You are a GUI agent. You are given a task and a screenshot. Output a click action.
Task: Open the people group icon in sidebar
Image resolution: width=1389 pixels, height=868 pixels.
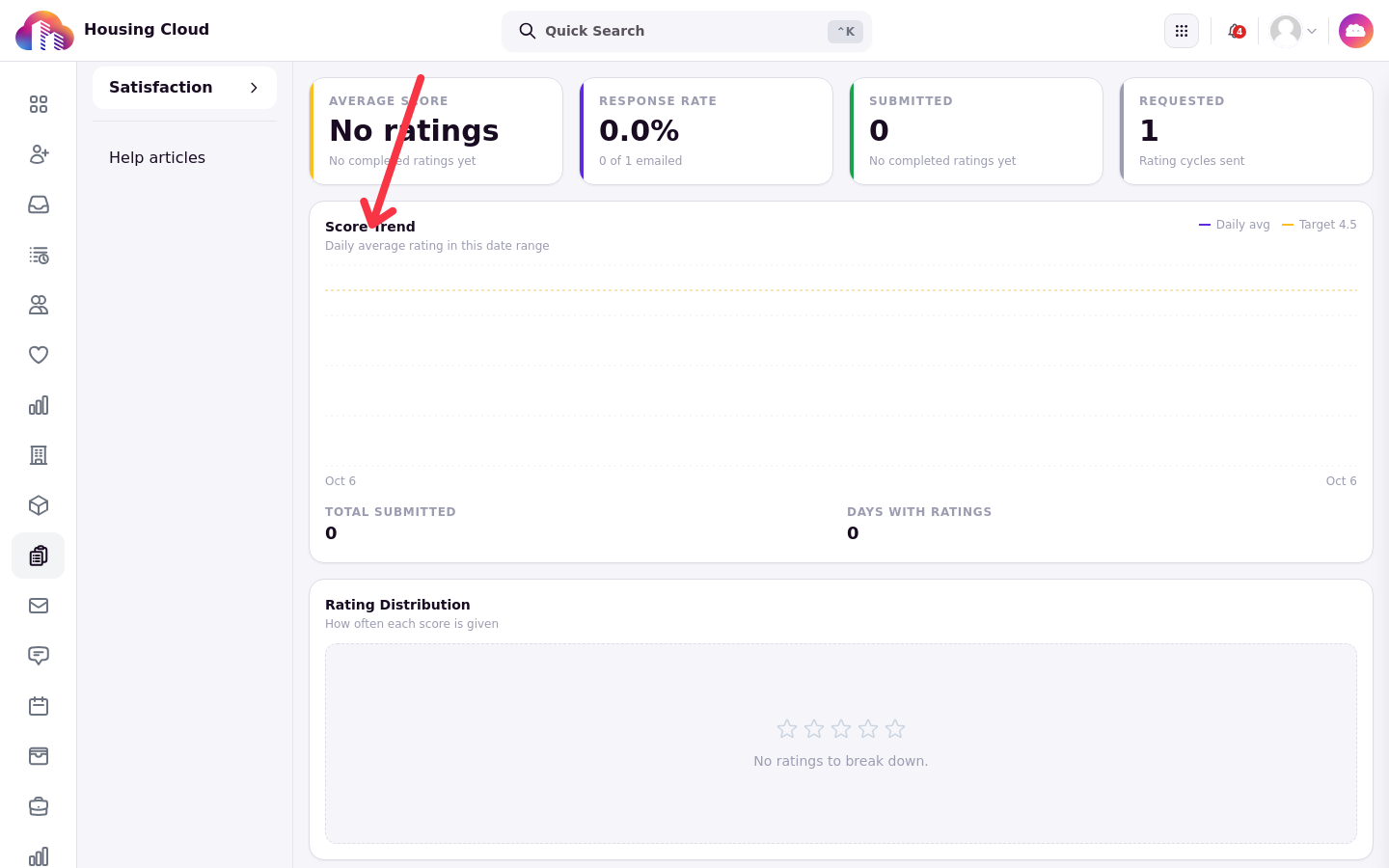pos(39,305)
